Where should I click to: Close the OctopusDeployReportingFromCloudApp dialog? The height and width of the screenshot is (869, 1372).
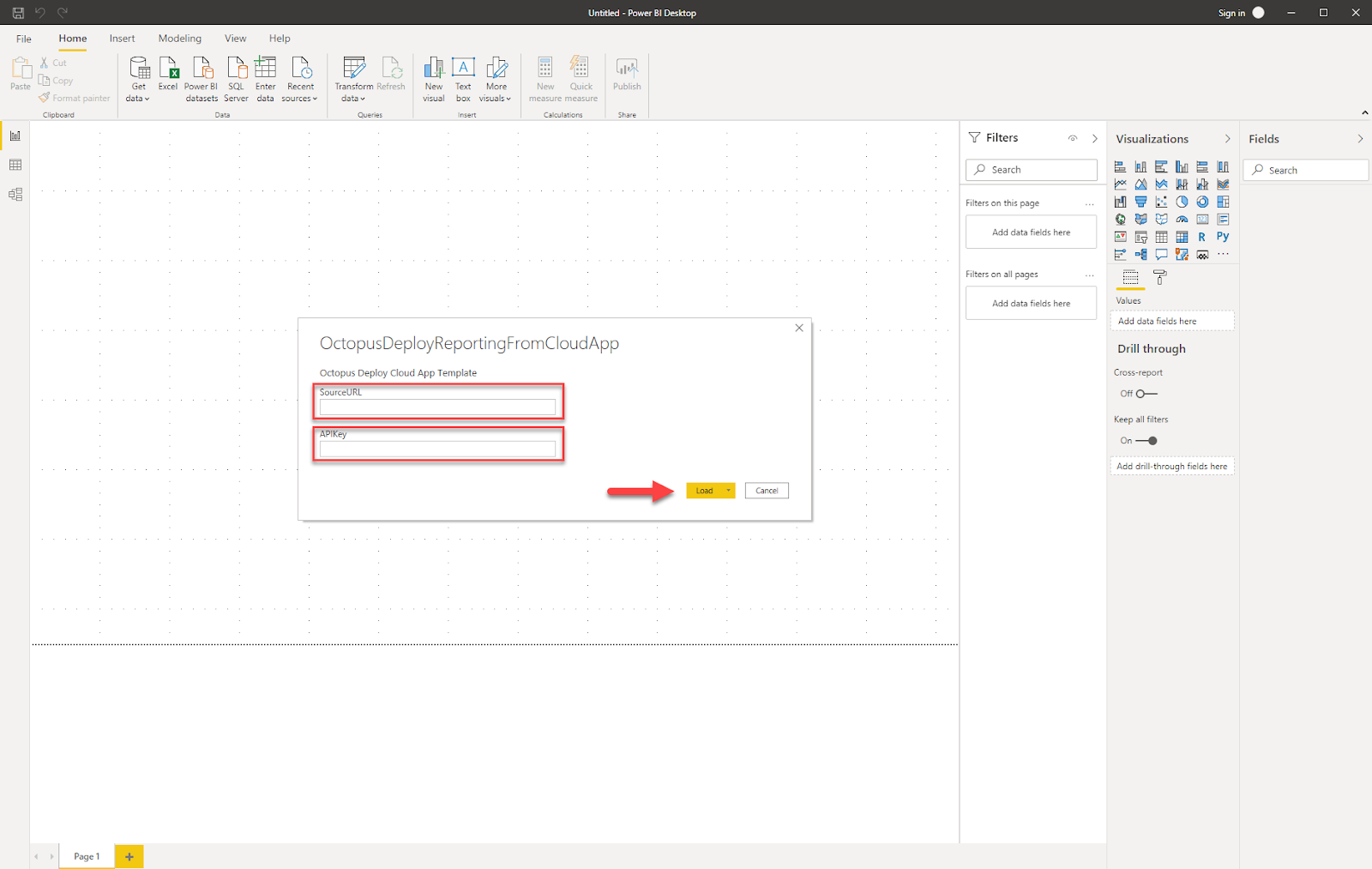coord(799,328)
